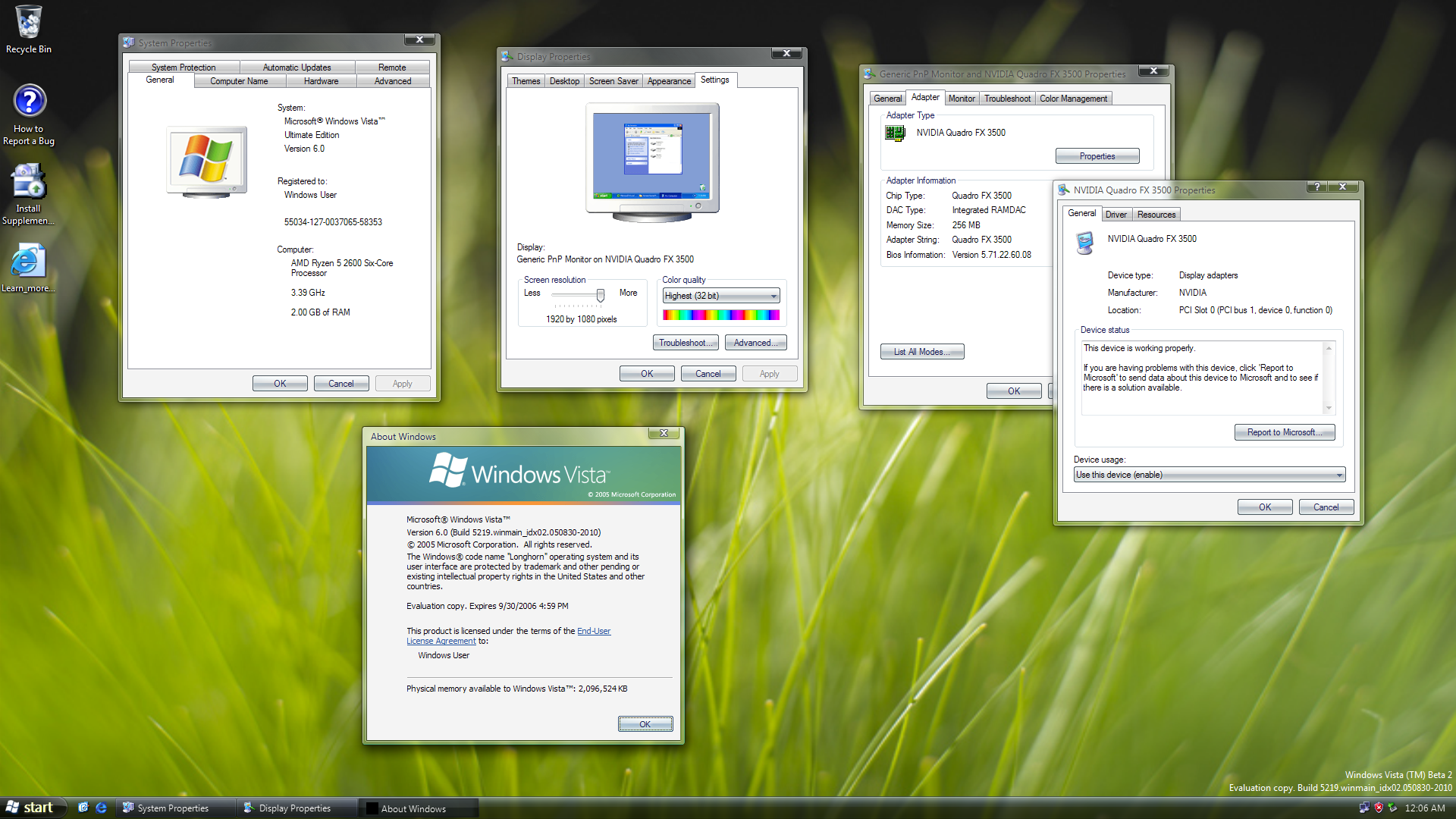
Task: Click the Safely Remove Hardware tray icon
Action: 1392,808
